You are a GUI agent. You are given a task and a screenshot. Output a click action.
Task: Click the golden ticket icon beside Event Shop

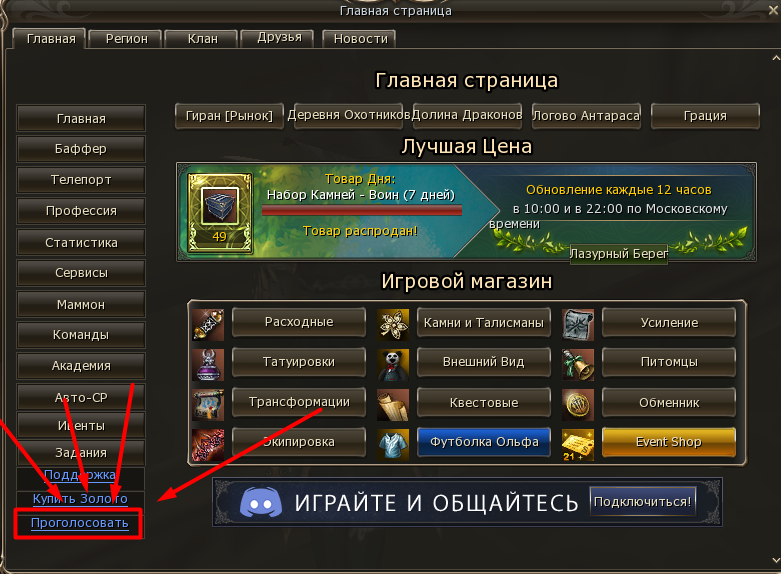tap(578, 444)
